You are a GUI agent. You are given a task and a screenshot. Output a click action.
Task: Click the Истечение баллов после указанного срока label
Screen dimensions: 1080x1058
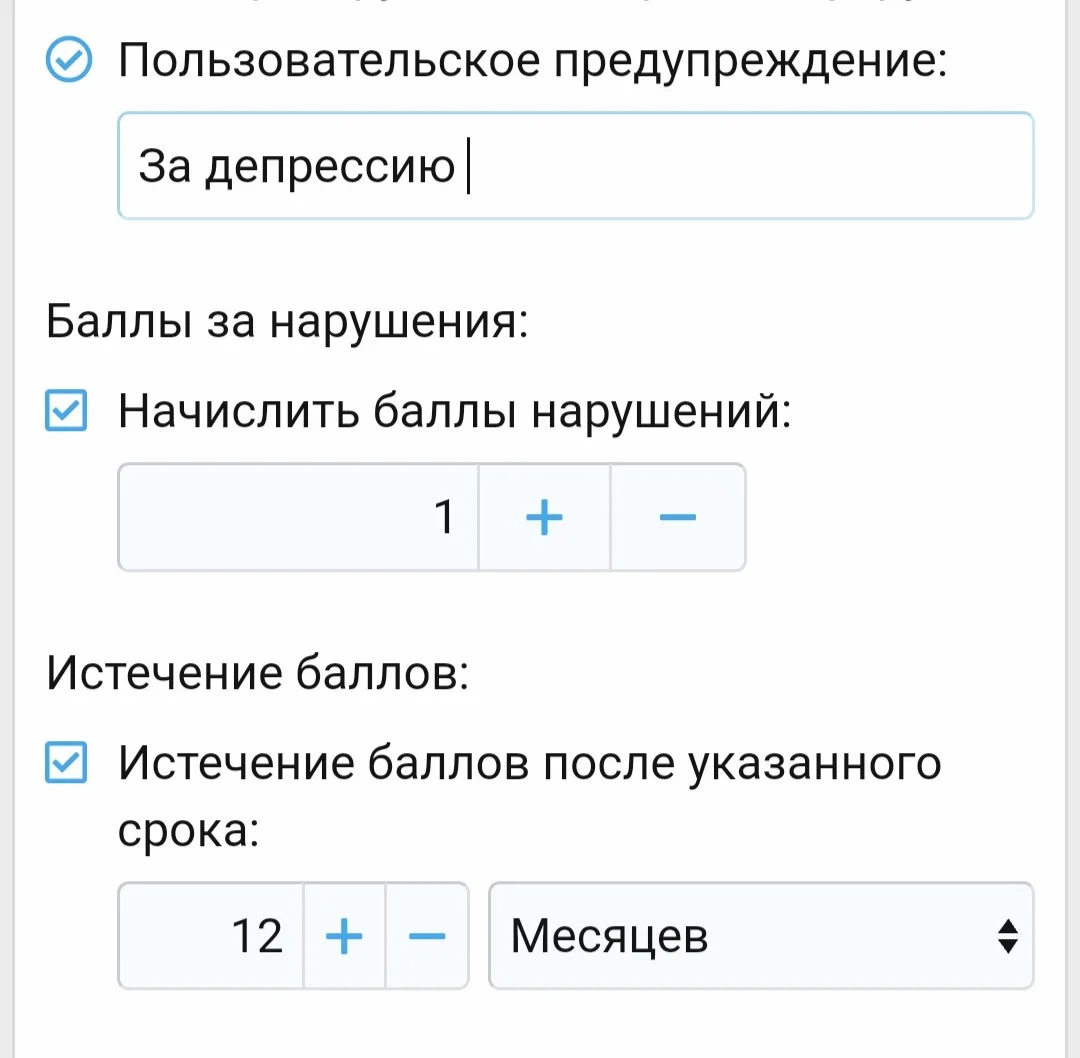point(530,764)
